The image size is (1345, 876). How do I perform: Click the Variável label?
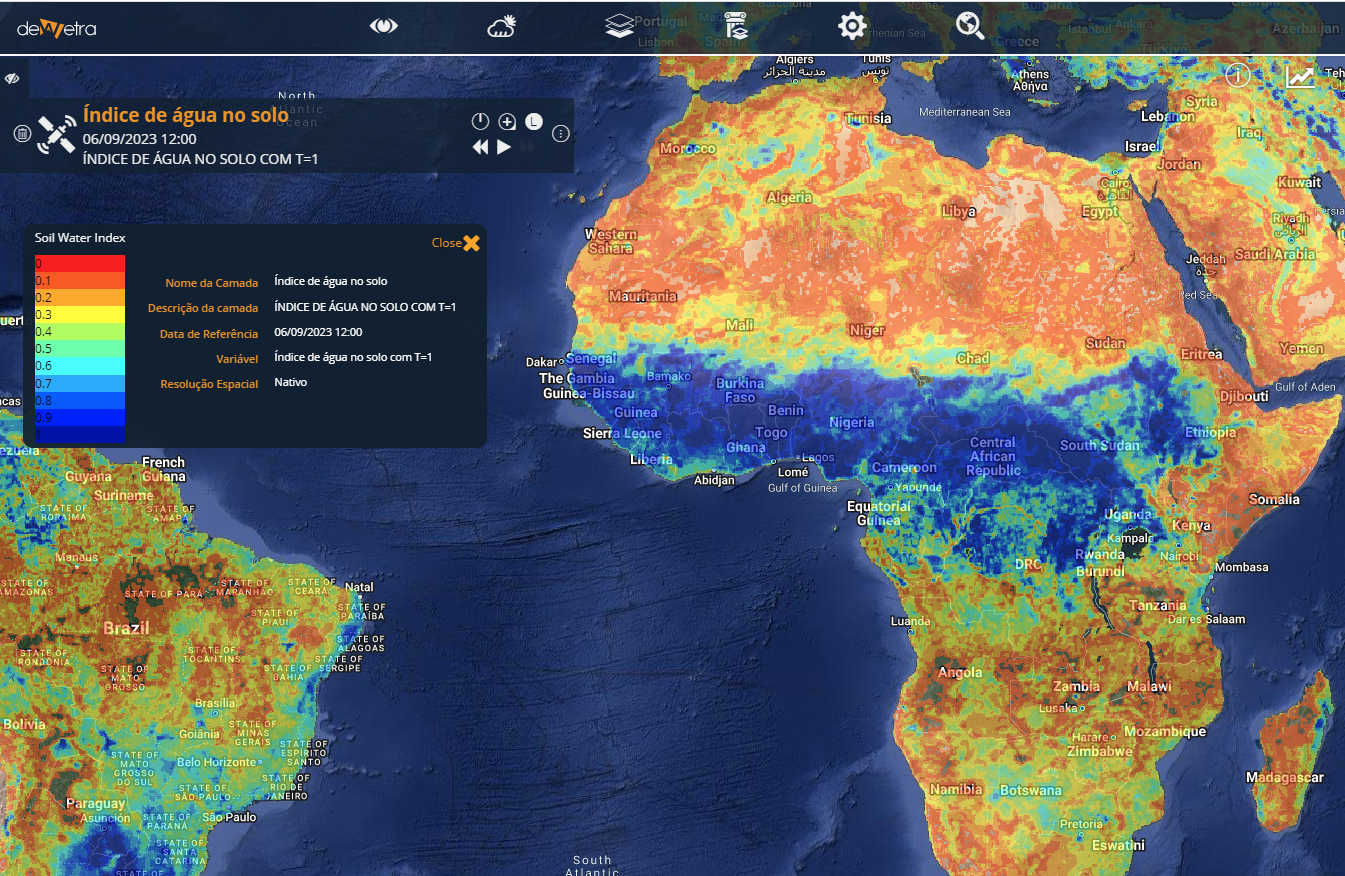[237, 358]
